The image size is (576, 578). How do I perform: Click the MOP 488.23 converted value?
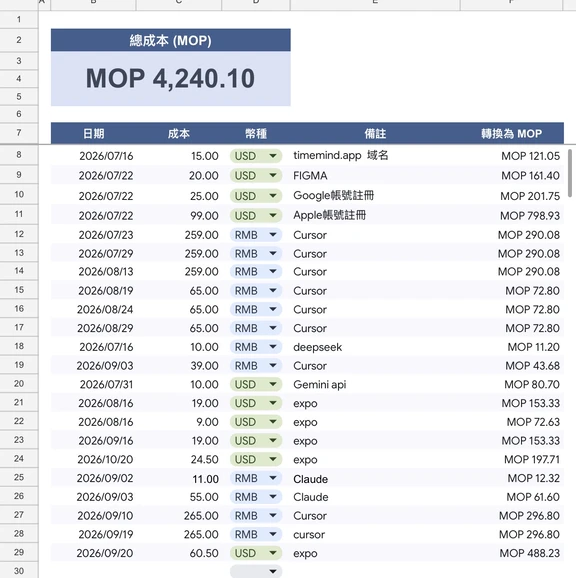pos(530,553)
